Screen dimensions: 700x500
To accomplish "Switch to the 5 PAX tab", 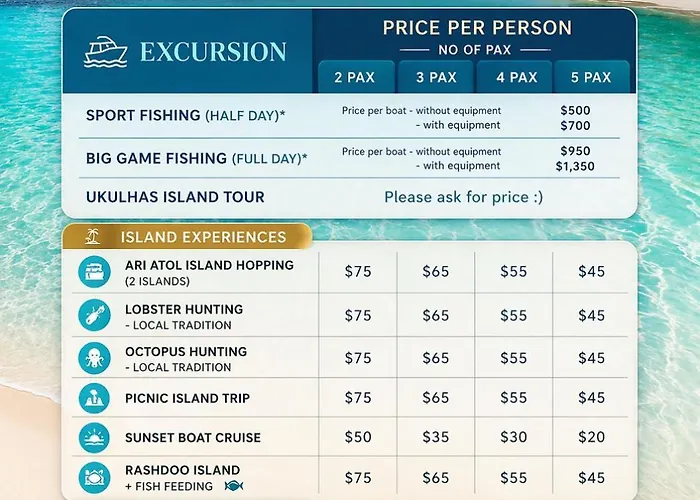I will 591,77.
